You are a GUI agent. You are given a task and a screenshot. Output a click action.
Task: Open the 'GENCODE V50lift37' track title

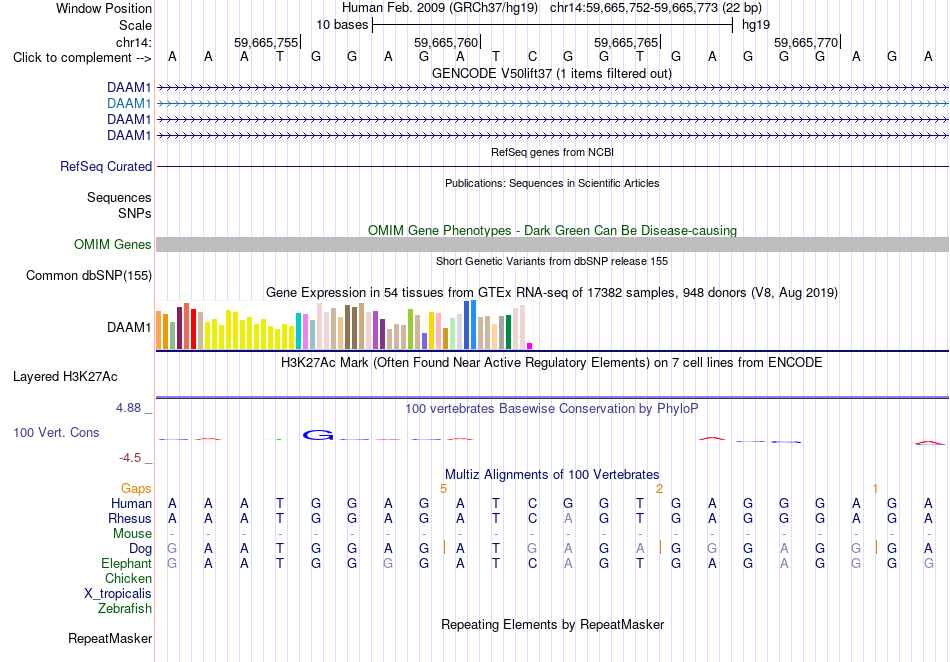pos(551,74)
